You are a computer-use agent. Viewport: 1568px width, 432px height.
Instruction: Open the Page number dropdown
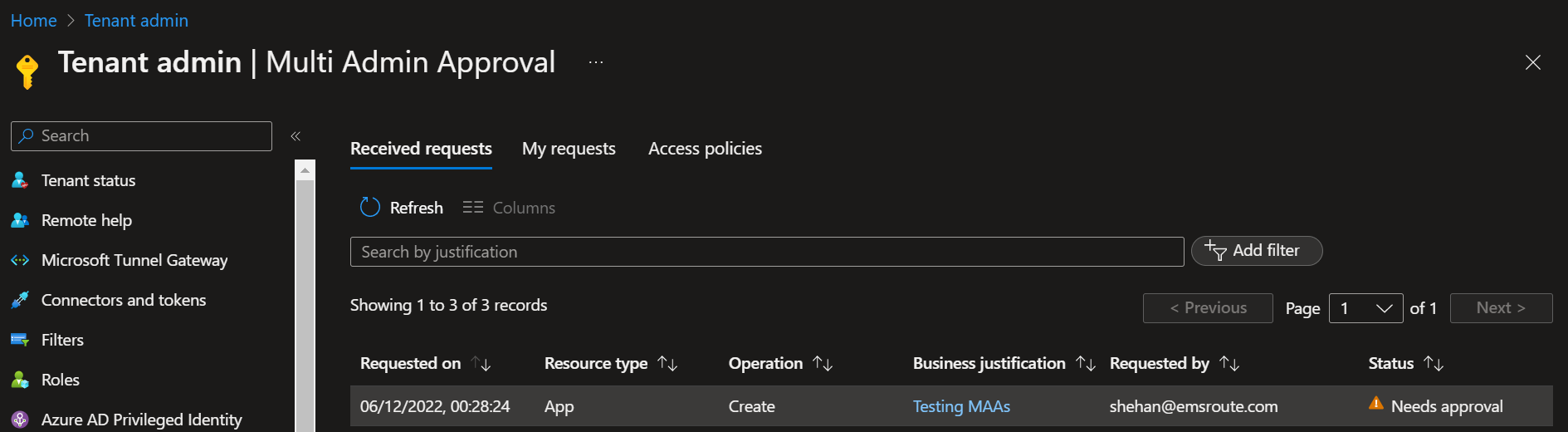(x=1365, y=308)
